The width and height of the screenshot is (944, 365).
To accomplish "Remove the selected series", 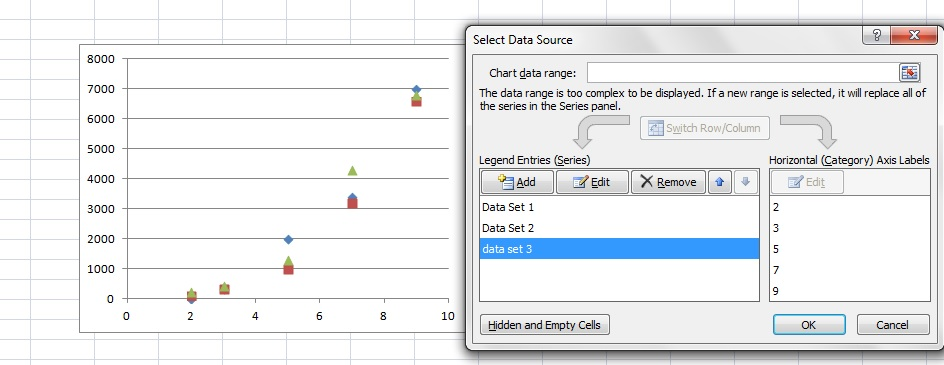I will pos(668,182).
